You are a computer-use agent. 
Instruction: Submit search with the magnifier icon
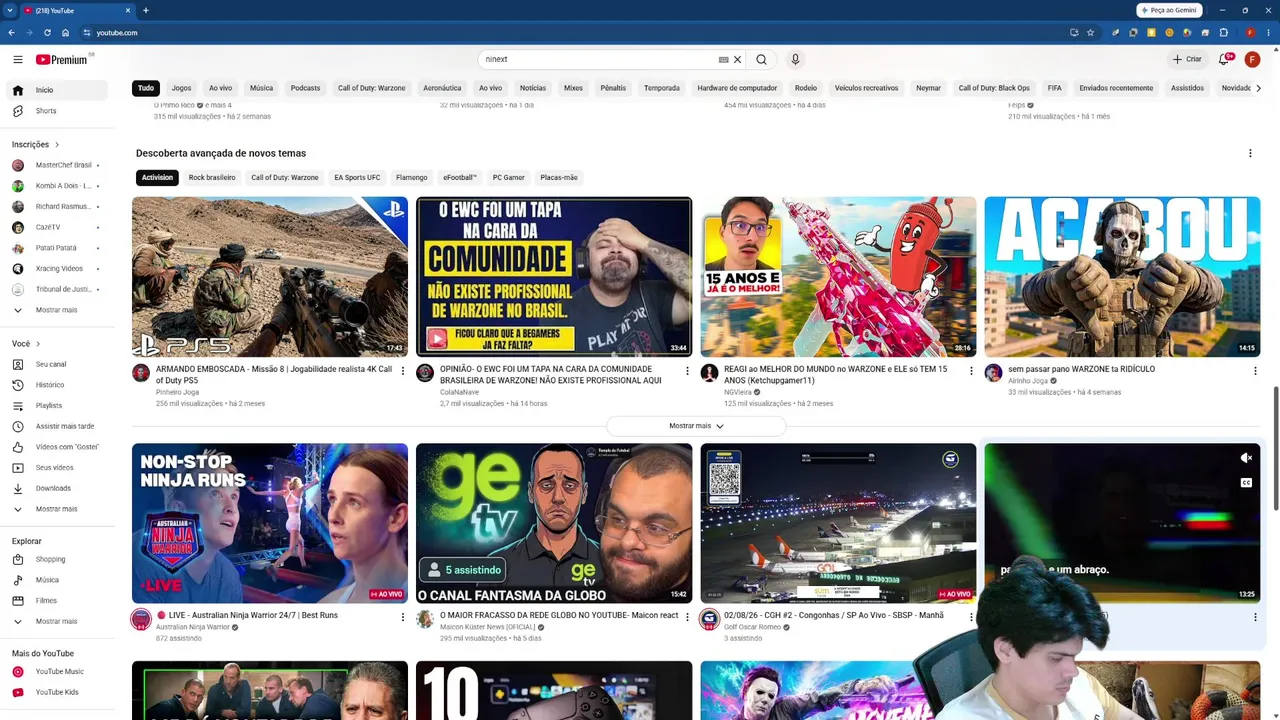pos(762,60)
